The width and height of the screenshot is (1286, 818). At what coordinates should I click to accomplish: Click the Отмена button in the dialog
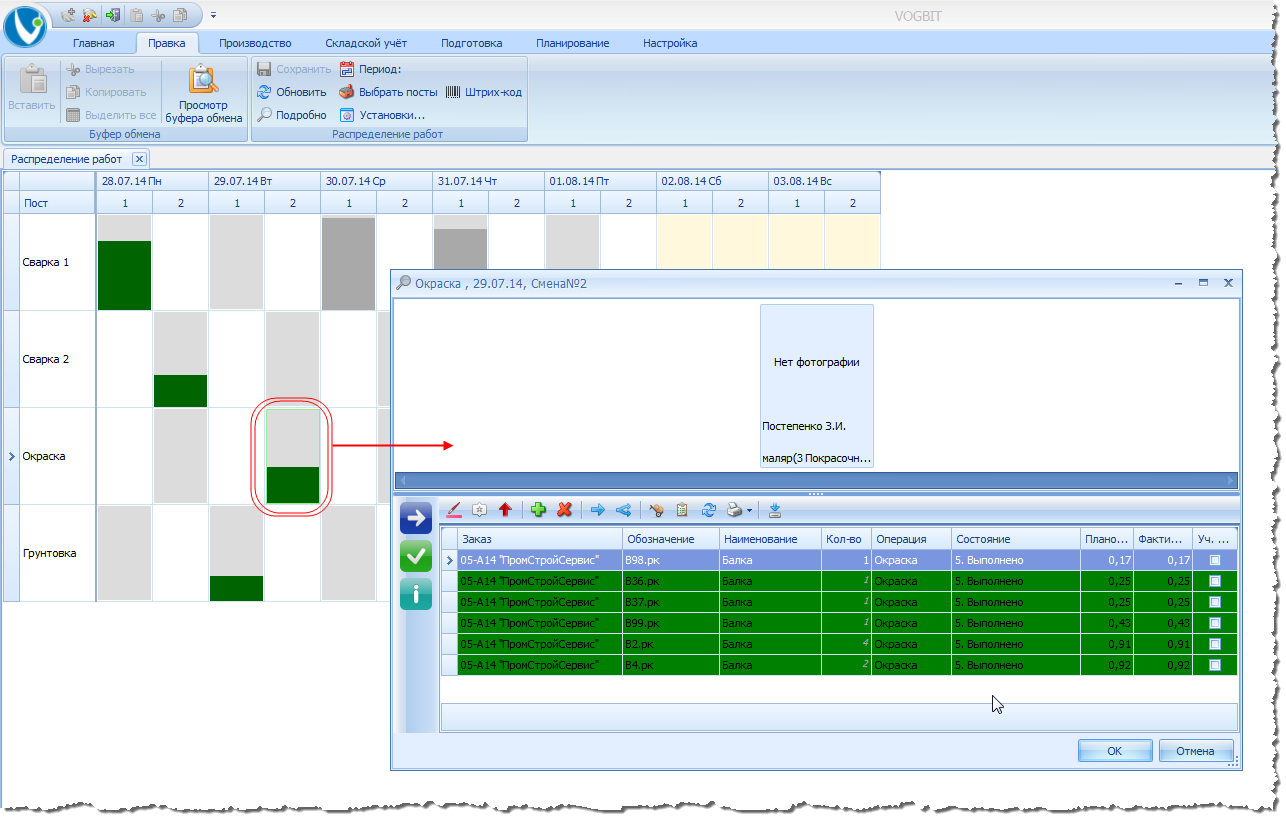tap(1195, 751)
